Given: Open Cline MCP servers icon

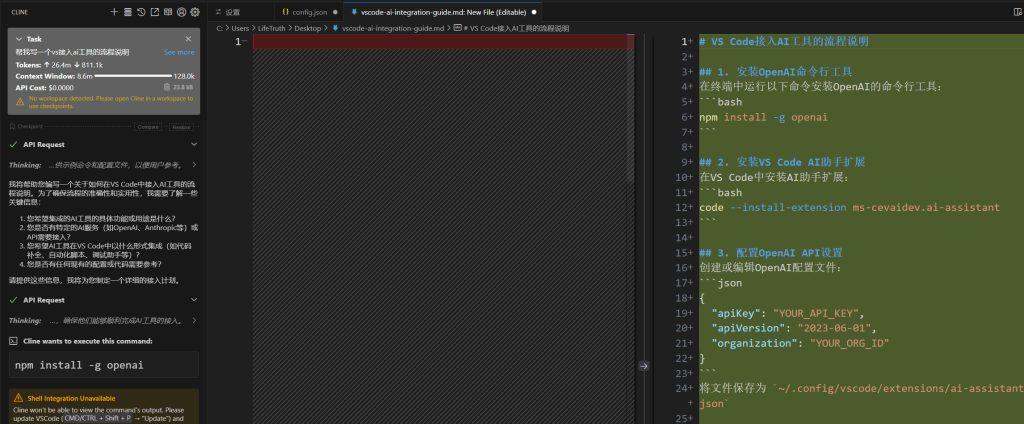Looking at the screenshot, I should click(127, 12).
